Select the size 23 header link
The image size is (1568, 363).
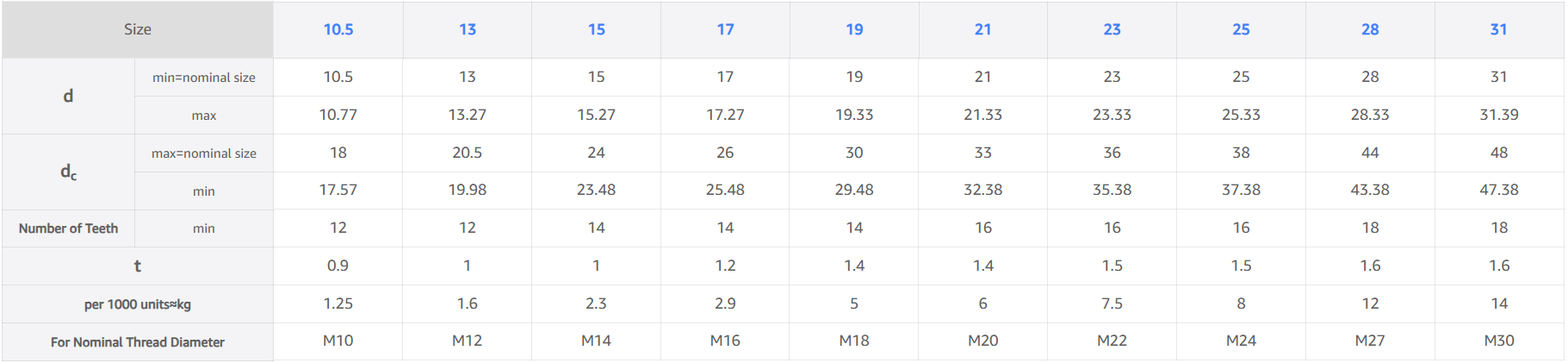tap(1112, 29)
